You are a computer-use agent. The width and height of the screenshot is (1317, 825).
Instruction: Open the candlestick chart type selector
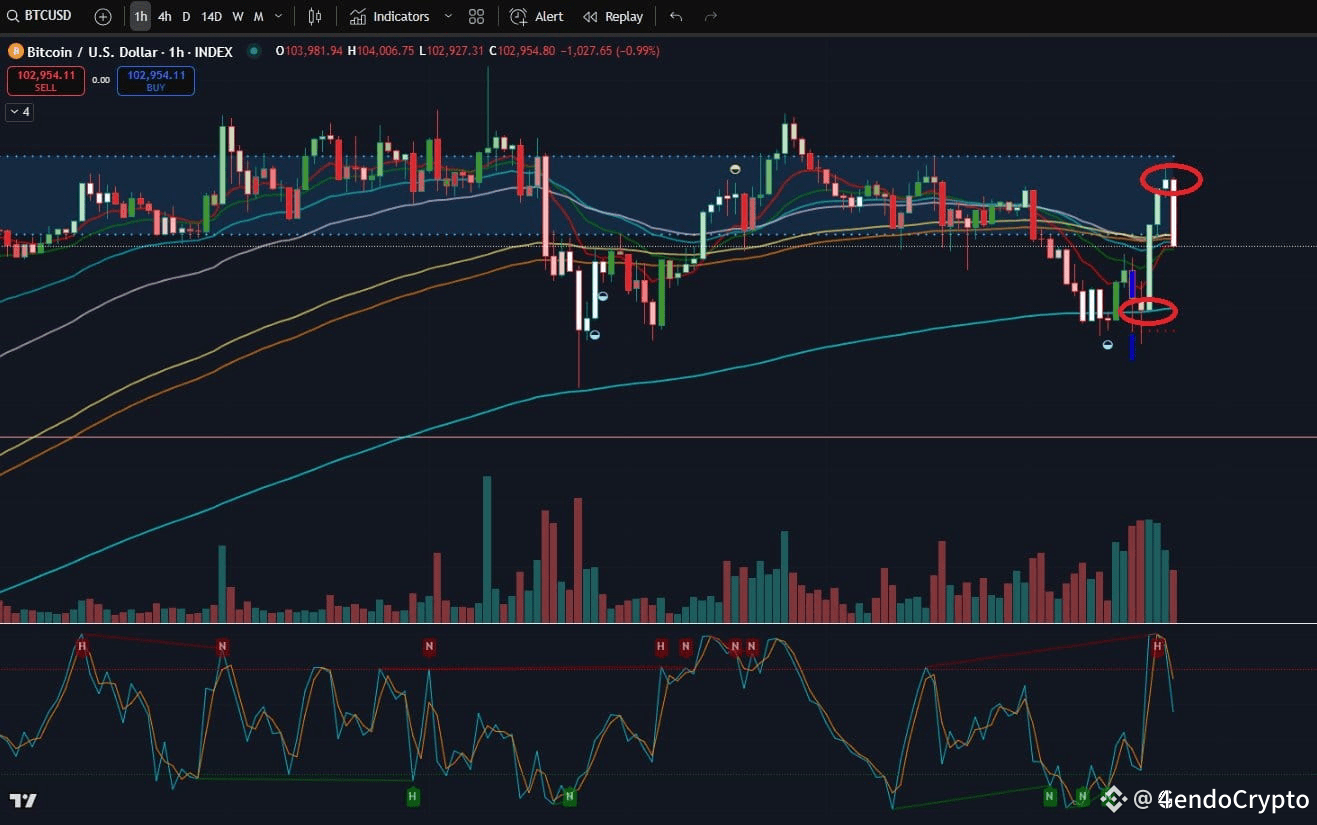click(x=315, y=17)
